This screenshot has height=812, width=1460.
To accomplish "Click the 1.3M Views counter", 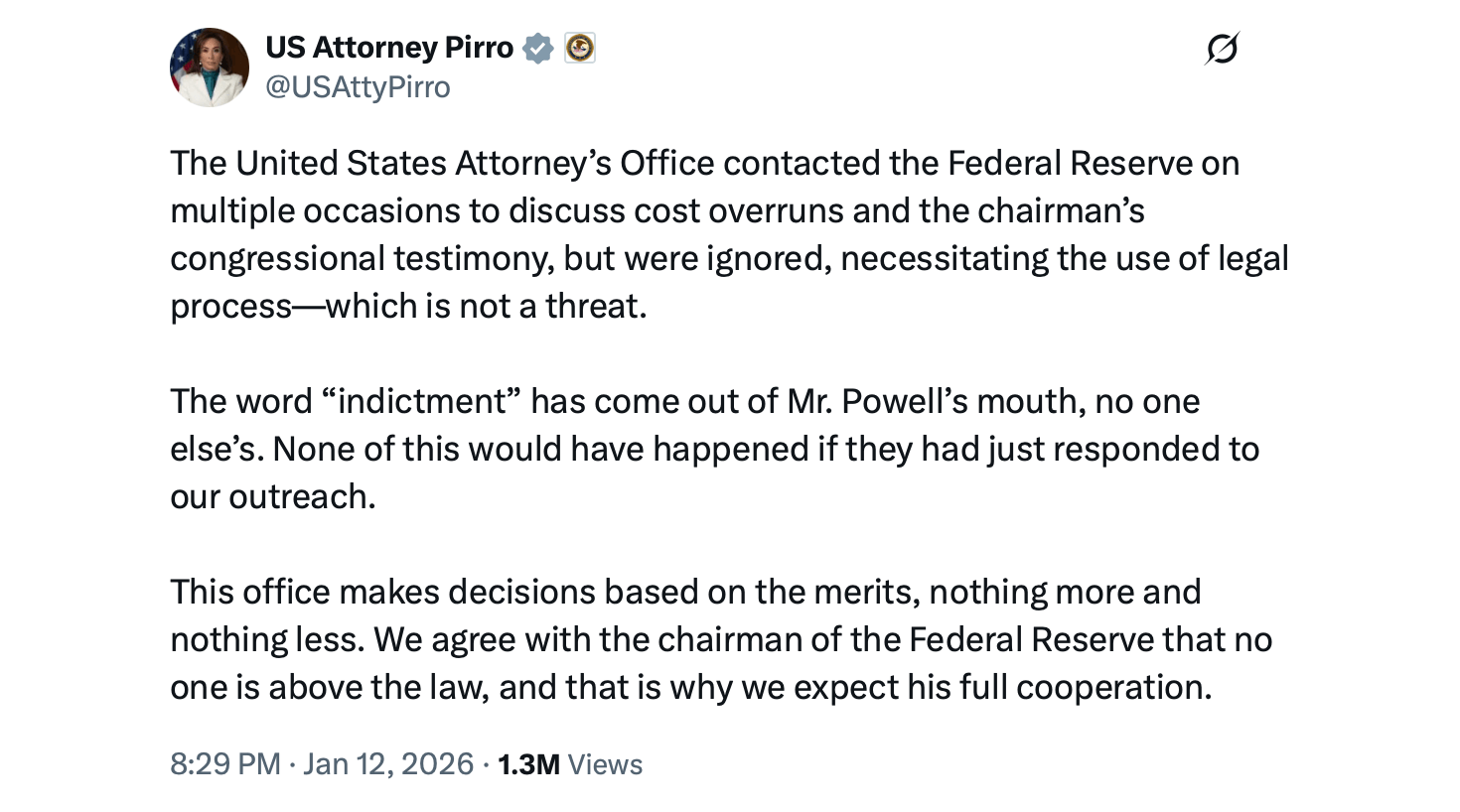I will [x=568, y=764].
